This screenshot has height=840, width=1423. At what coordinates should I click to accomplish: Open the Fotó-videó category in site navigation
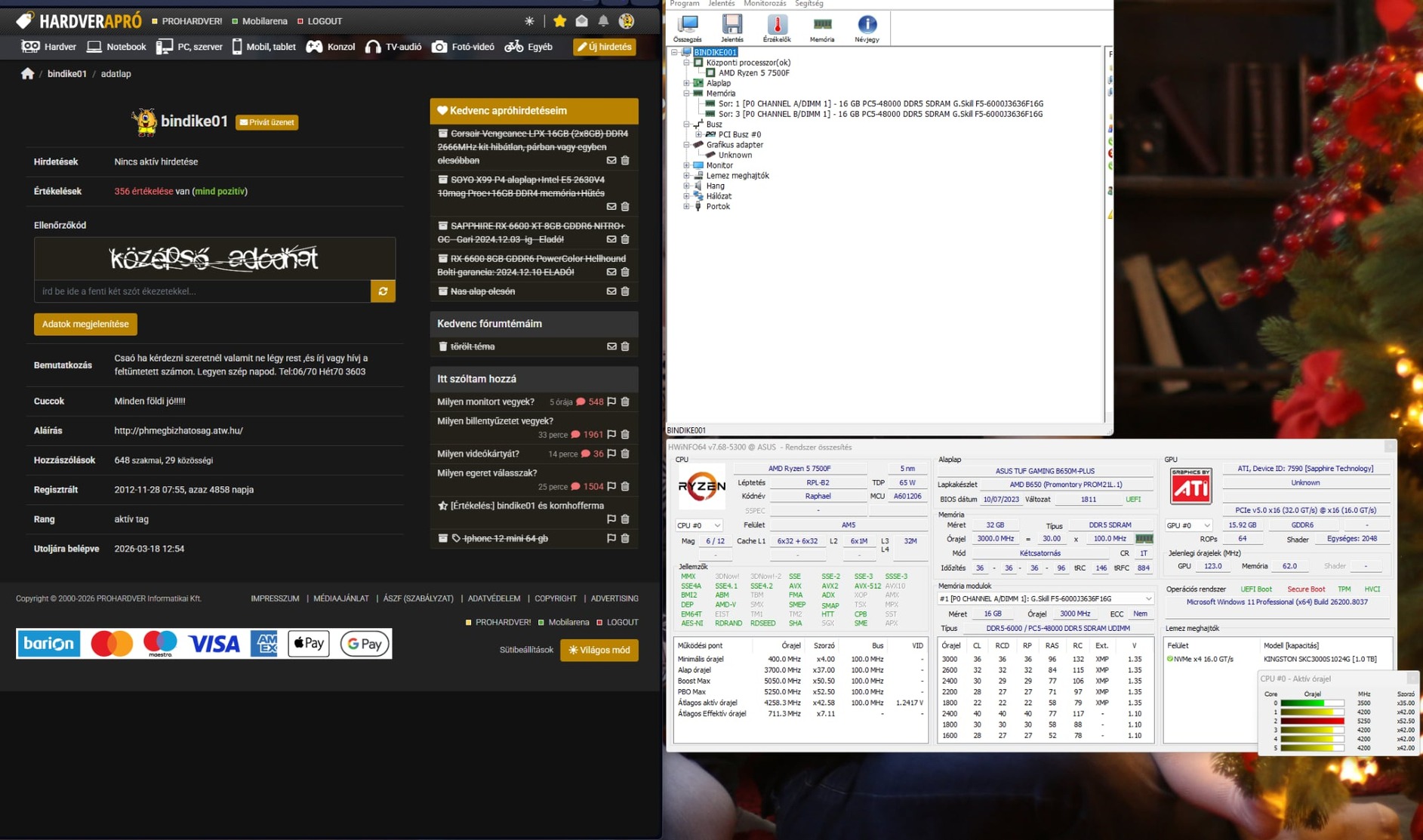pyautogui.click(x=463, y=47)
